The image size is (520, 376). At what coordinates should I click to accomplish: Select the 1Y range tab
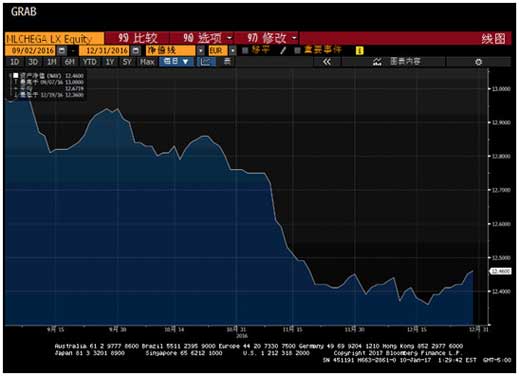tap(109, 62)
